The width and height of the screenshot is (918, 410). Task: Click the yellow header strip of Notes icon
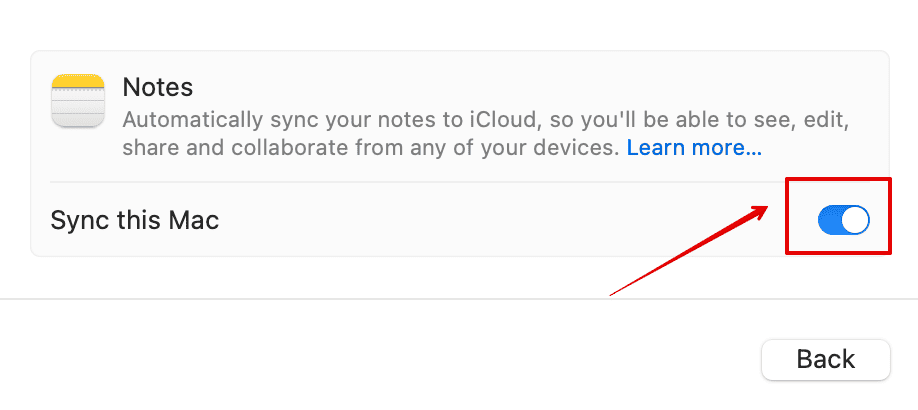[77, 82]
